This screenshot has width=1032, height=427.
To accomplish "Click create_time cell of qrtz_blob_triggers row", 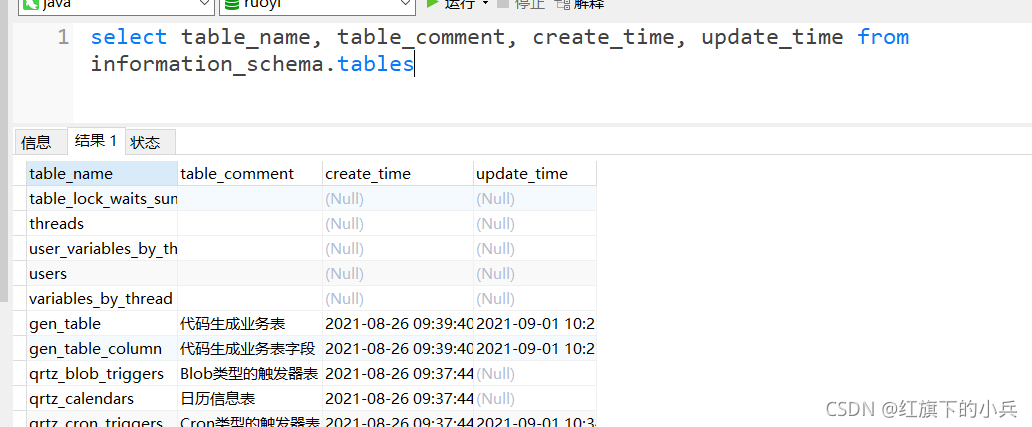I will click(x=398, y=374).
